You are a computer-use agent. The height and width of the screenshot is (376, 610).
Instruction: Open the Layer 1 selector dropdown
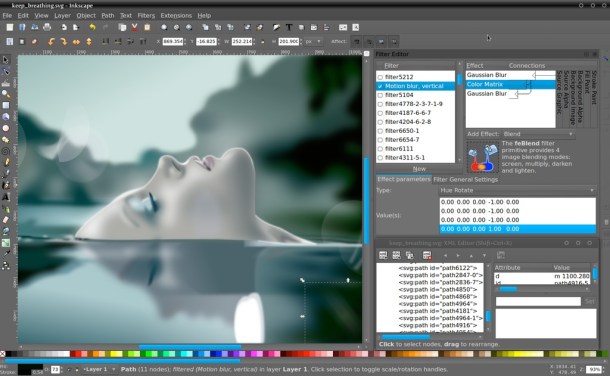(100, 369)
